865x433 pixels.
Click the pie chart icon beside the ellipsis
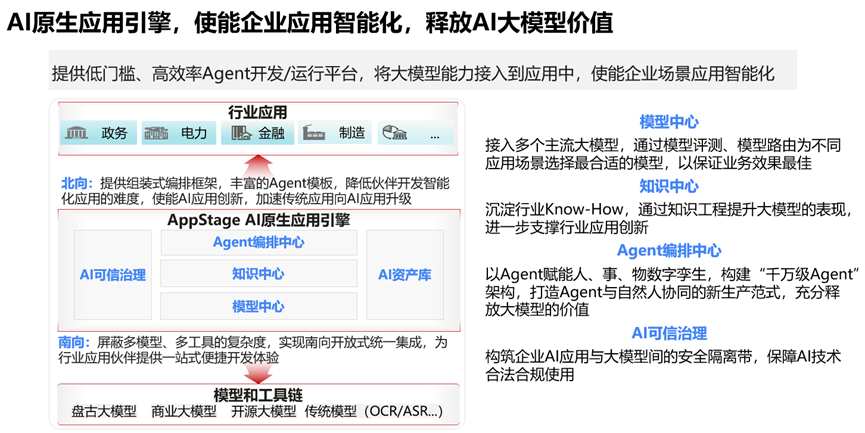395,133
